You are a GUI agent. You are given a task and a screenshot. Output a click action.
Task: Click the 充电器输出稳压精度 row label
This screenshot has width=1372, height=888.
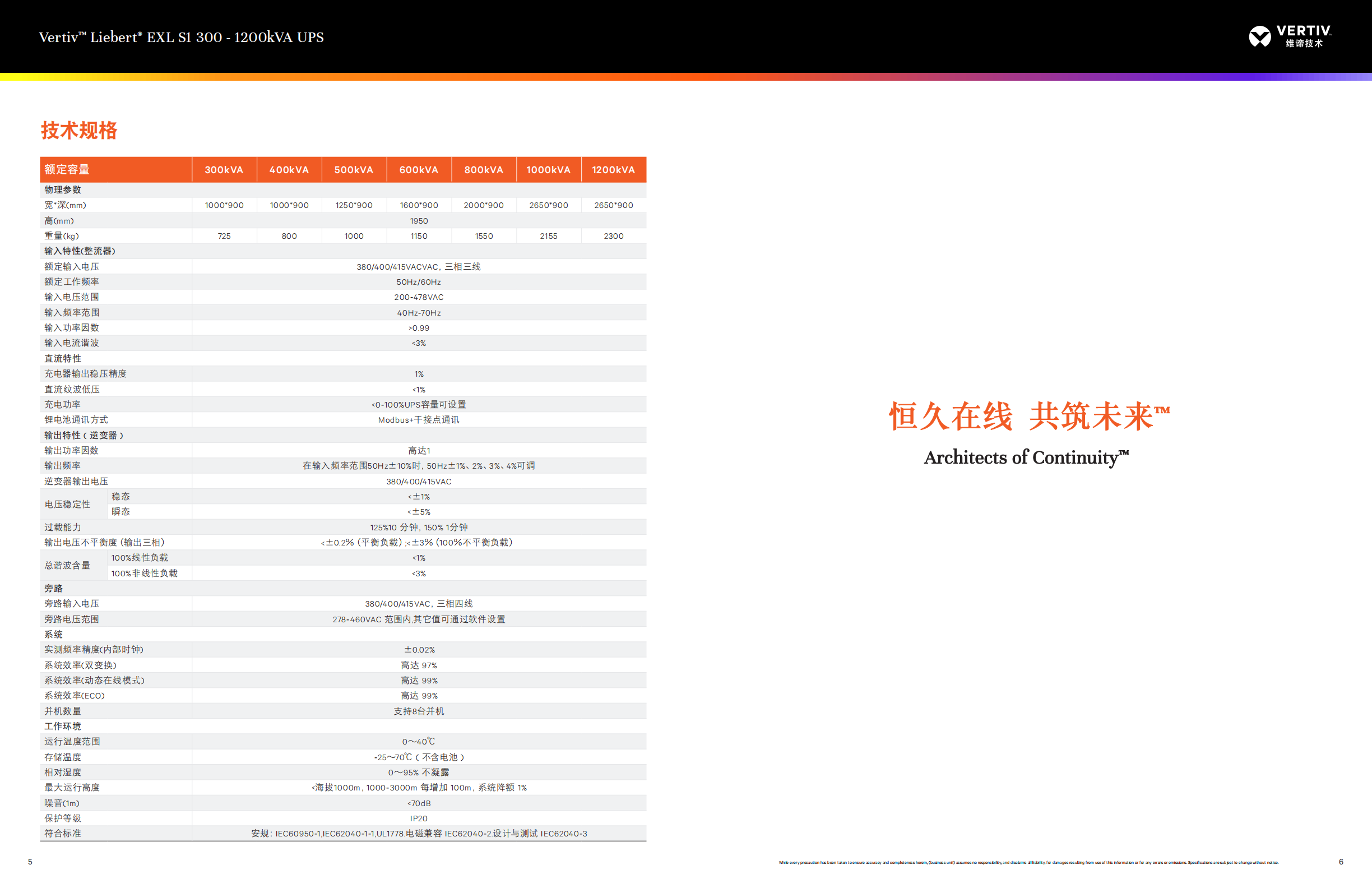tap(85, 374)
